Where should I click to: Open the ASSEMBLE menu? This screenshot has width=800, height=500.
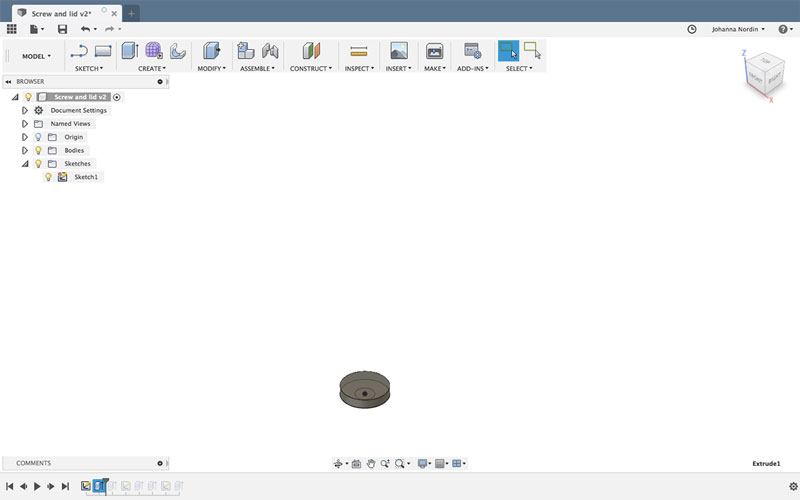tap(257, 68)
